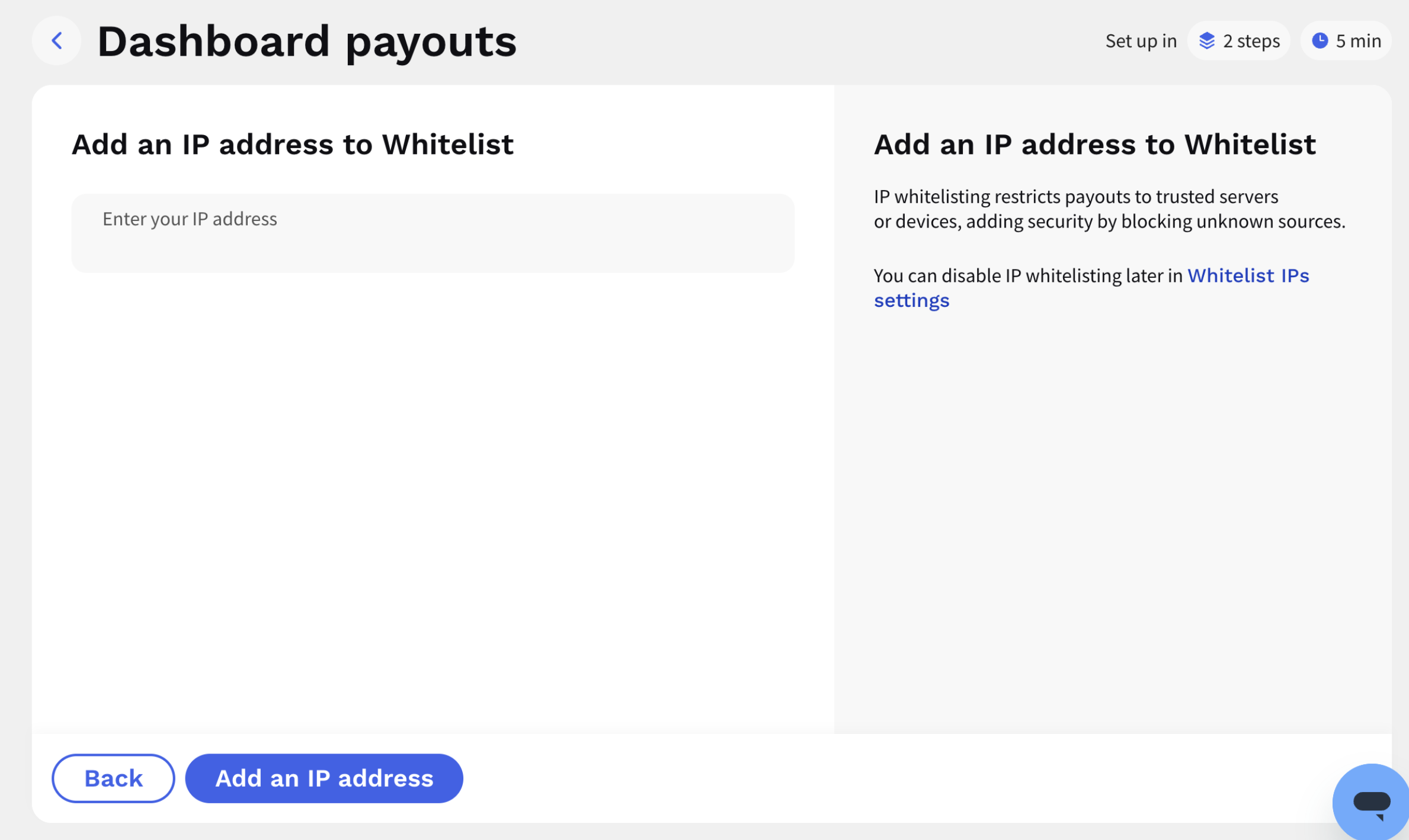
Task: Click the right panel Whitelist heading
Action: point(1095,145)
